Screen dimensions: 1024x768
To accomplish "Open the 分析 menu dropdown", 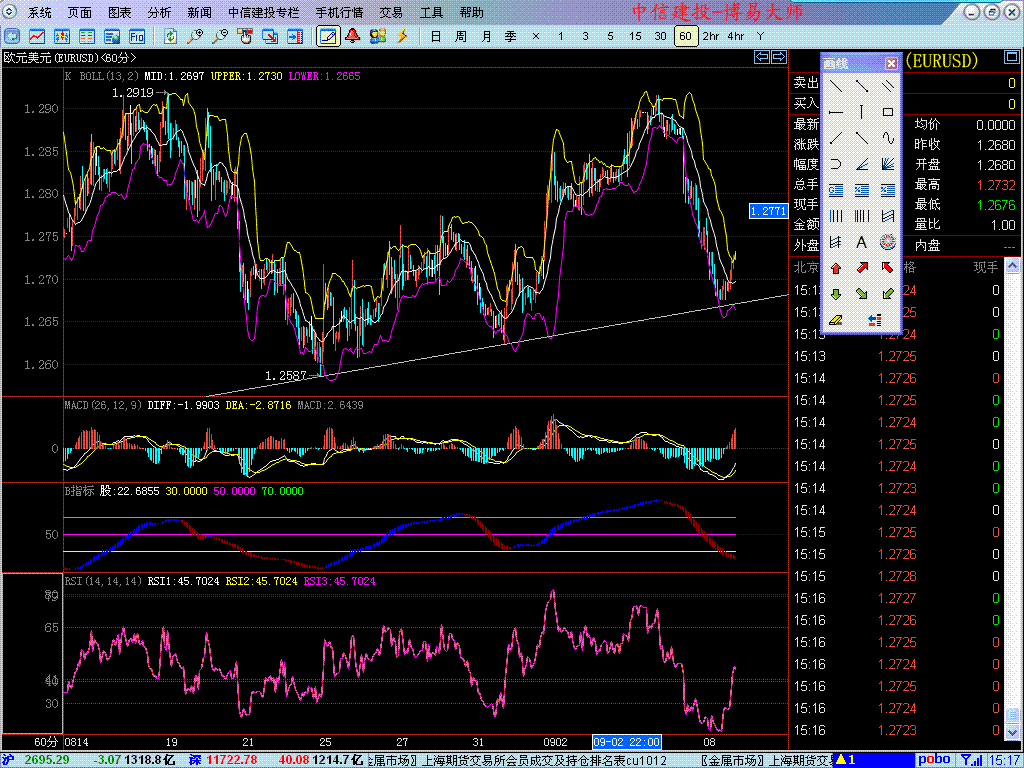I will click(159, 13).
